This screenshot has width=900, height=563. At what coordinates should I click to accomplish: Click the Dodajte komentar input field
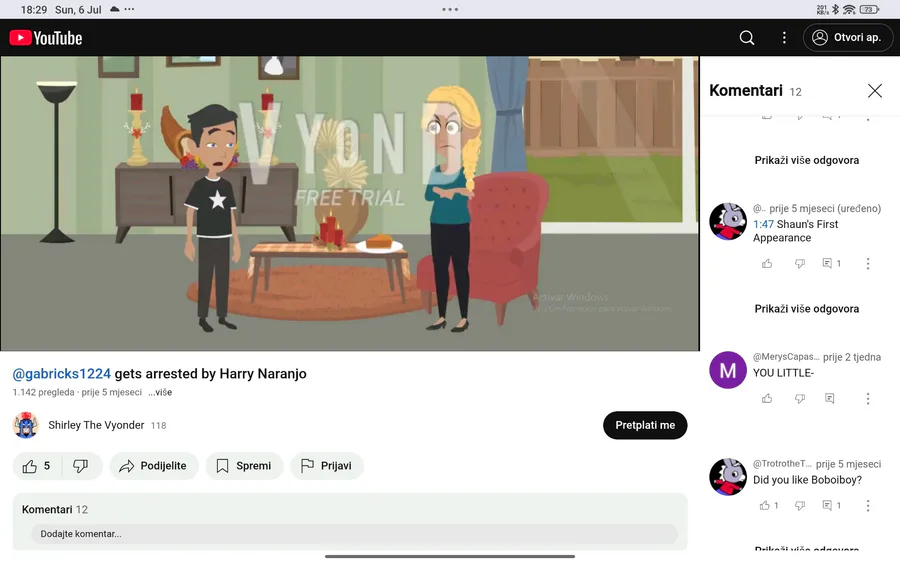[x=354, y=534]
